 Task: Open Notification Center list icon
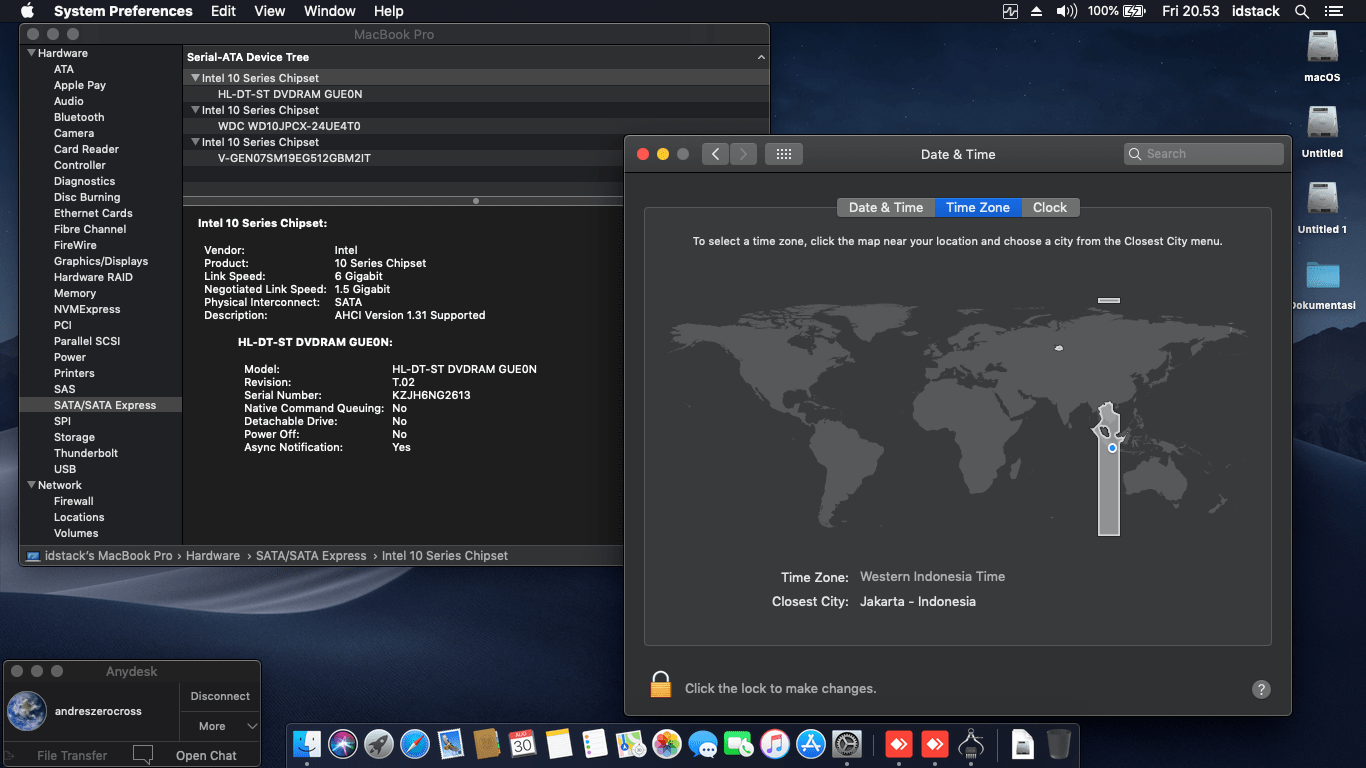(1333, 11)
